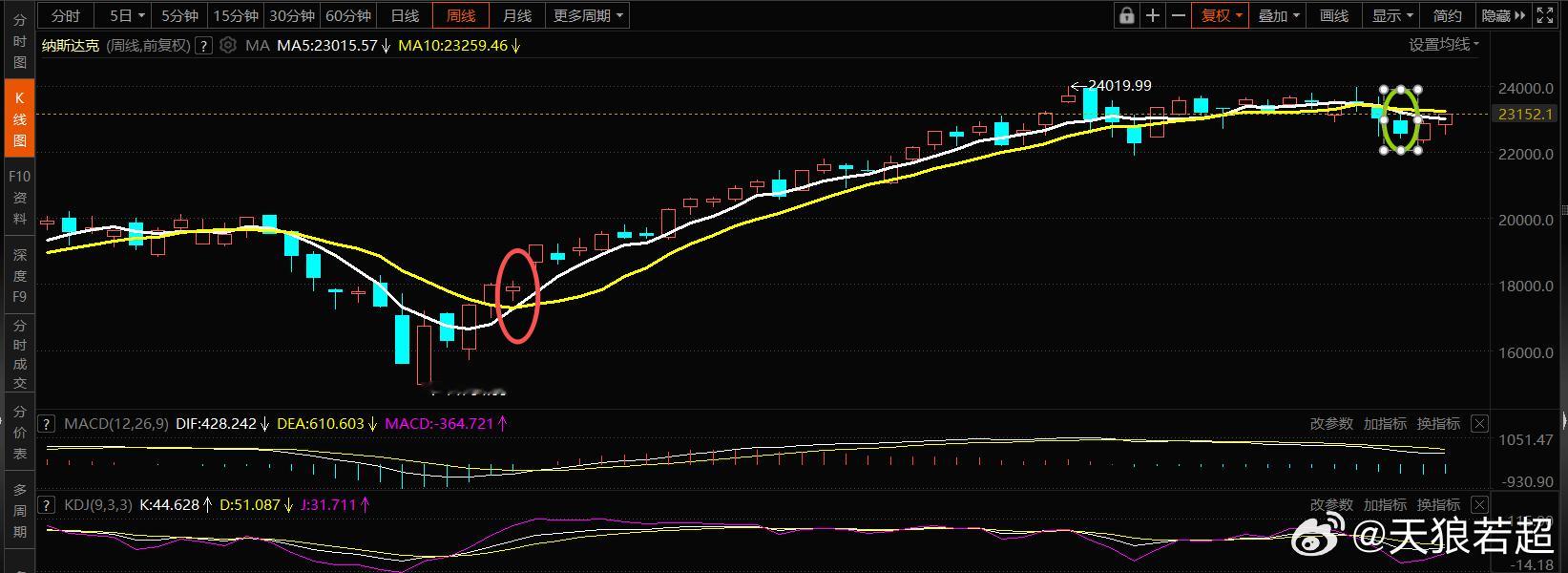1568x573 pixels.
Task: Click 换指标 in the MACD panel
Action: (1438, 423)
